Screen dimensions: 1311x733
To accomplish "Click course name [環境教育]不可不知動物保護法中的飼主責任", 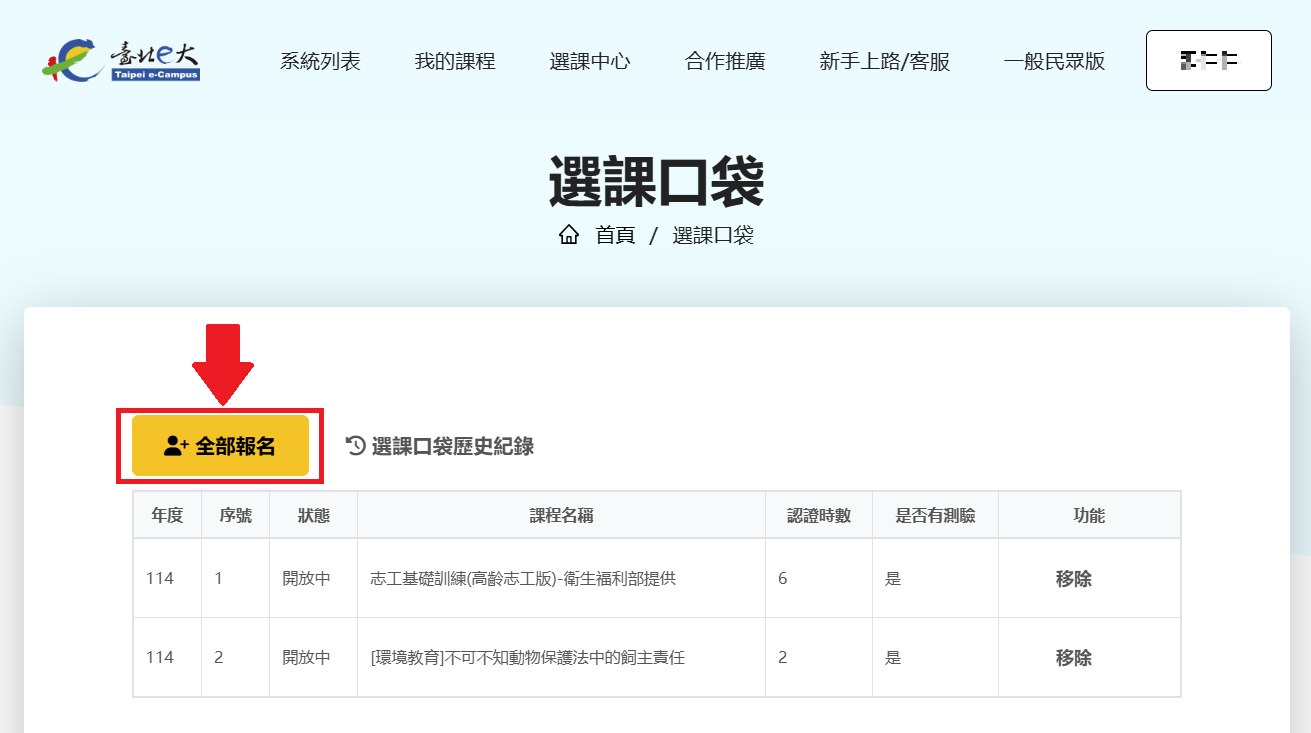I will coord(528,657).
